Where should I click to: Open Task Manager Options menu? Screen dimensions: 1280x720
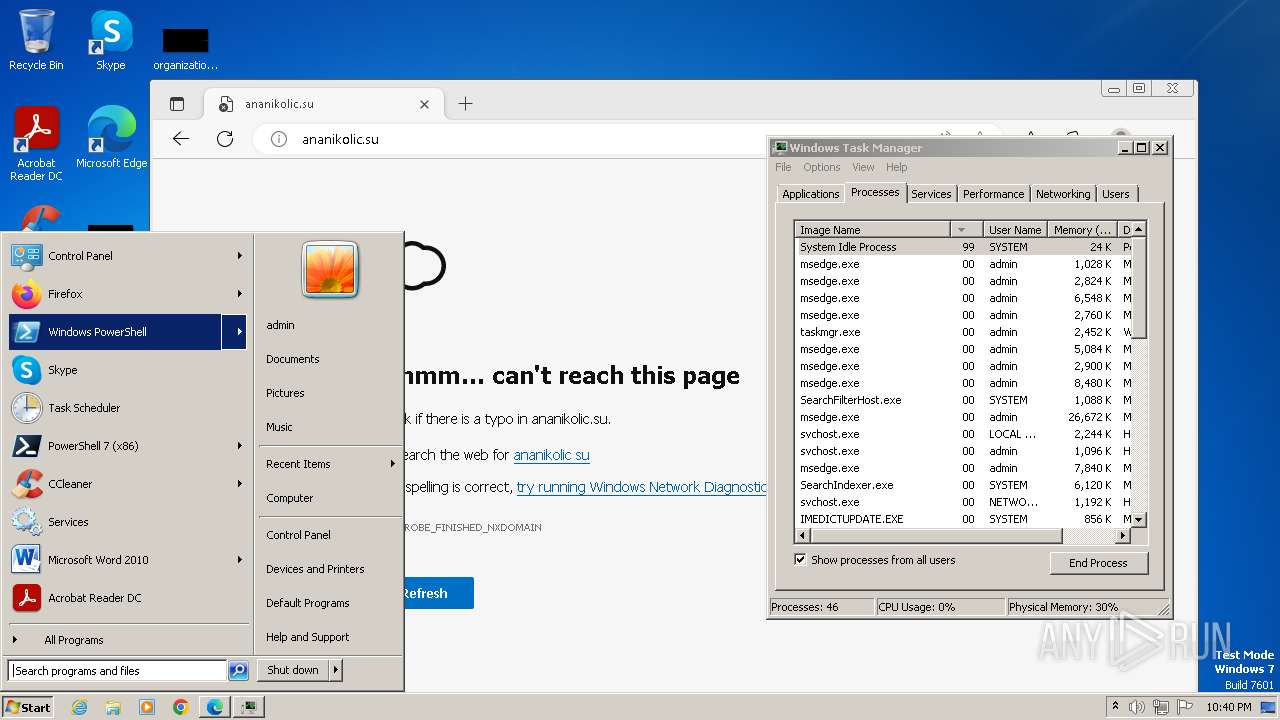pos(821,167)
